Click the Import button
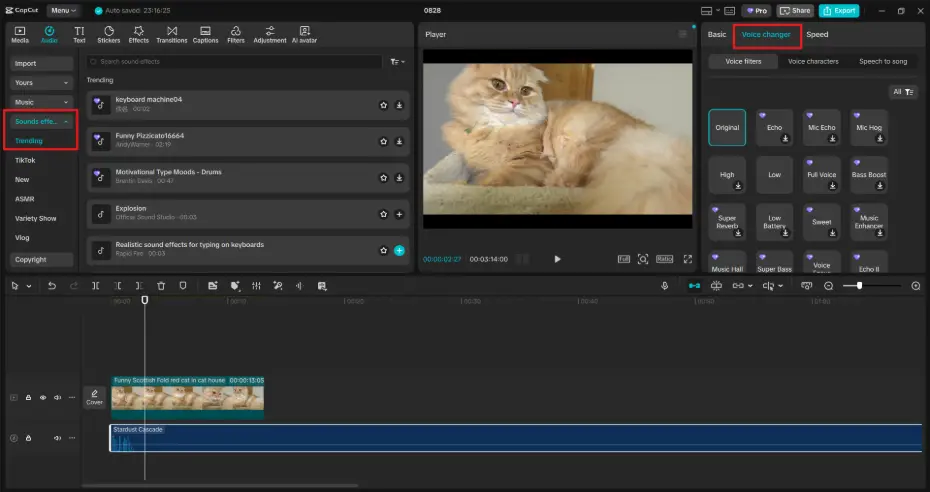Screen dimensions: 930x492 pyautogui.click(x=43, y=63)
